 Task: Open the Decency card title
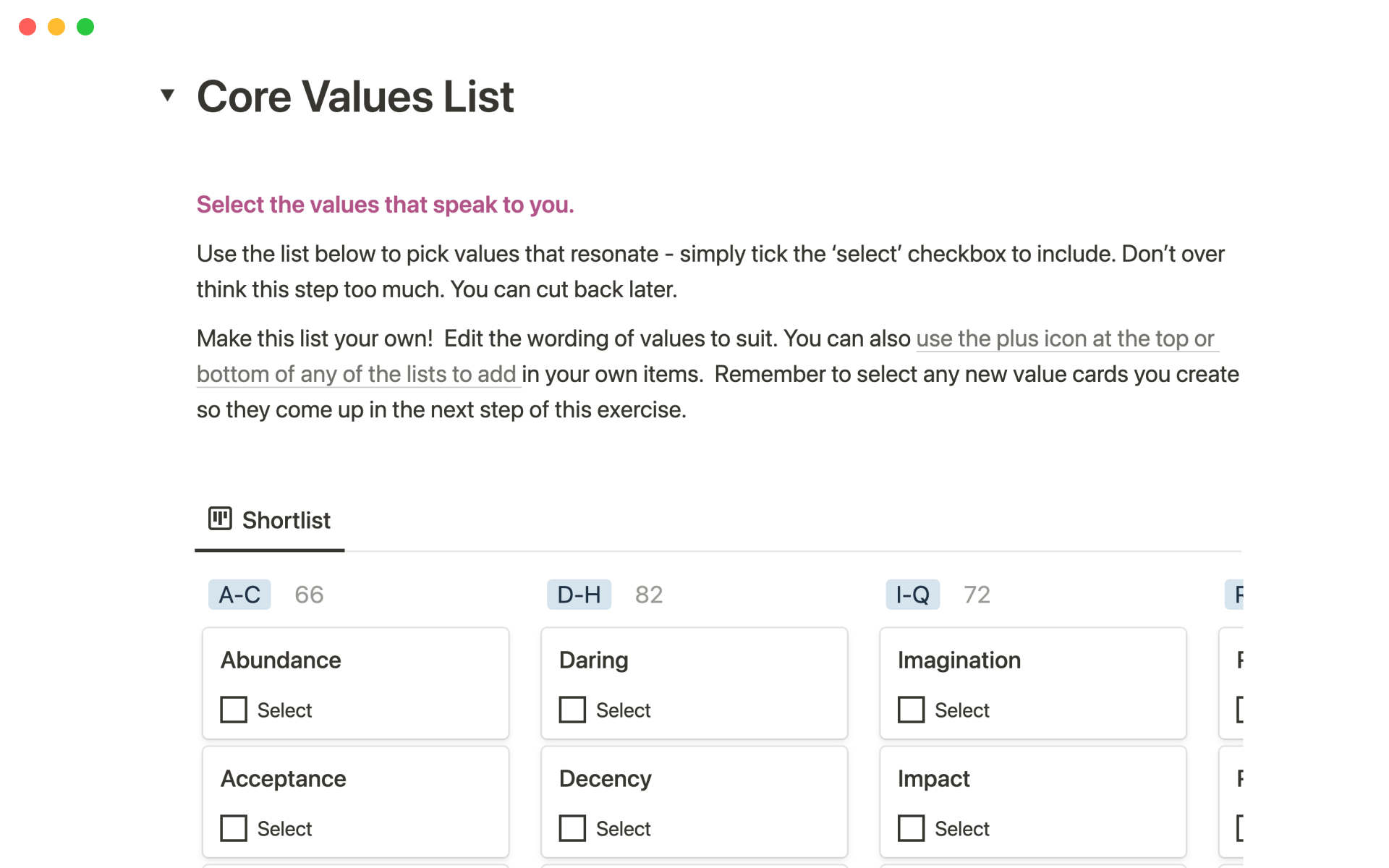point(605,778)
